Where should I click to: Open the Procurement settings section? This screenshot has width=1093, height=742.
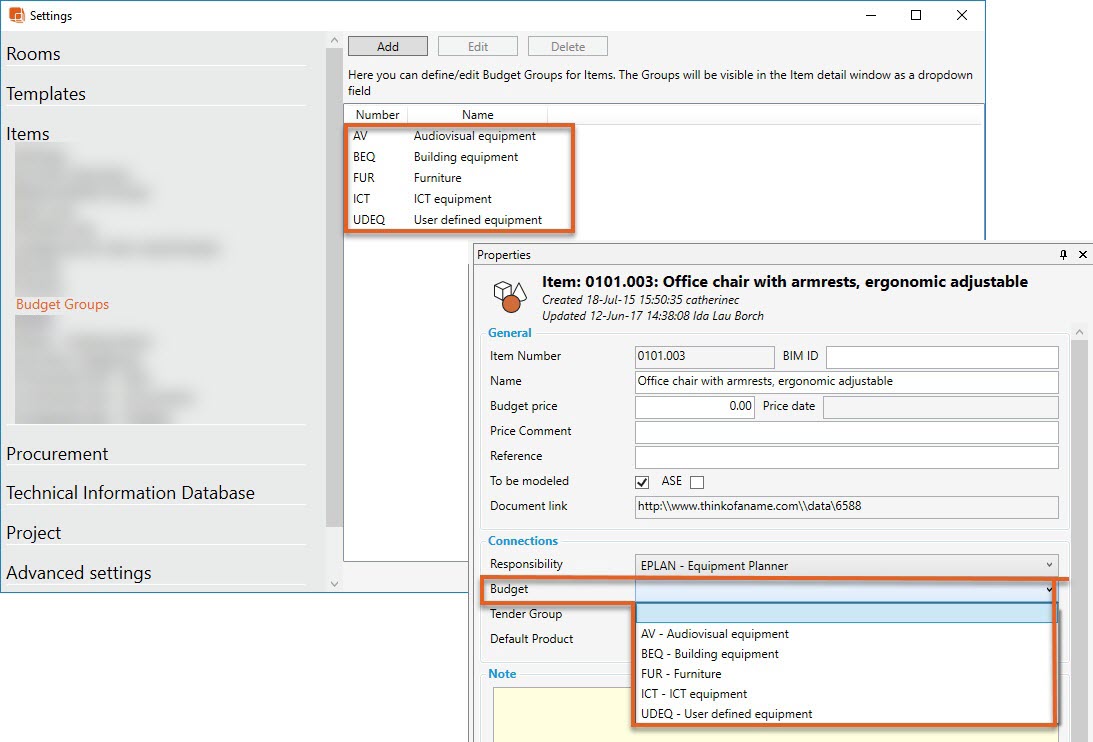pos(57,453)
